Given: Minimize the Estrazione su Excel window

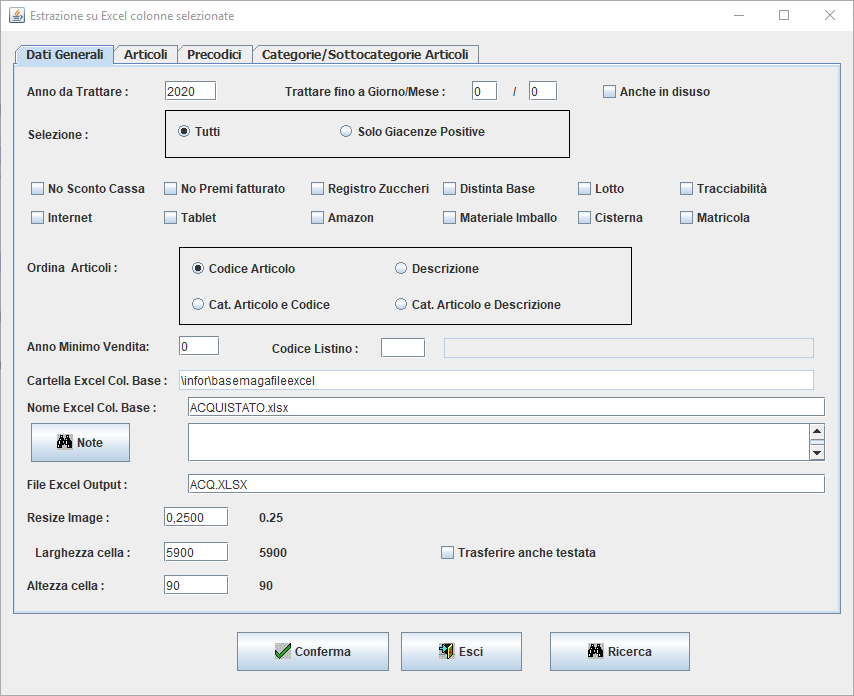Looking at the screenshot, I should 739,15.
